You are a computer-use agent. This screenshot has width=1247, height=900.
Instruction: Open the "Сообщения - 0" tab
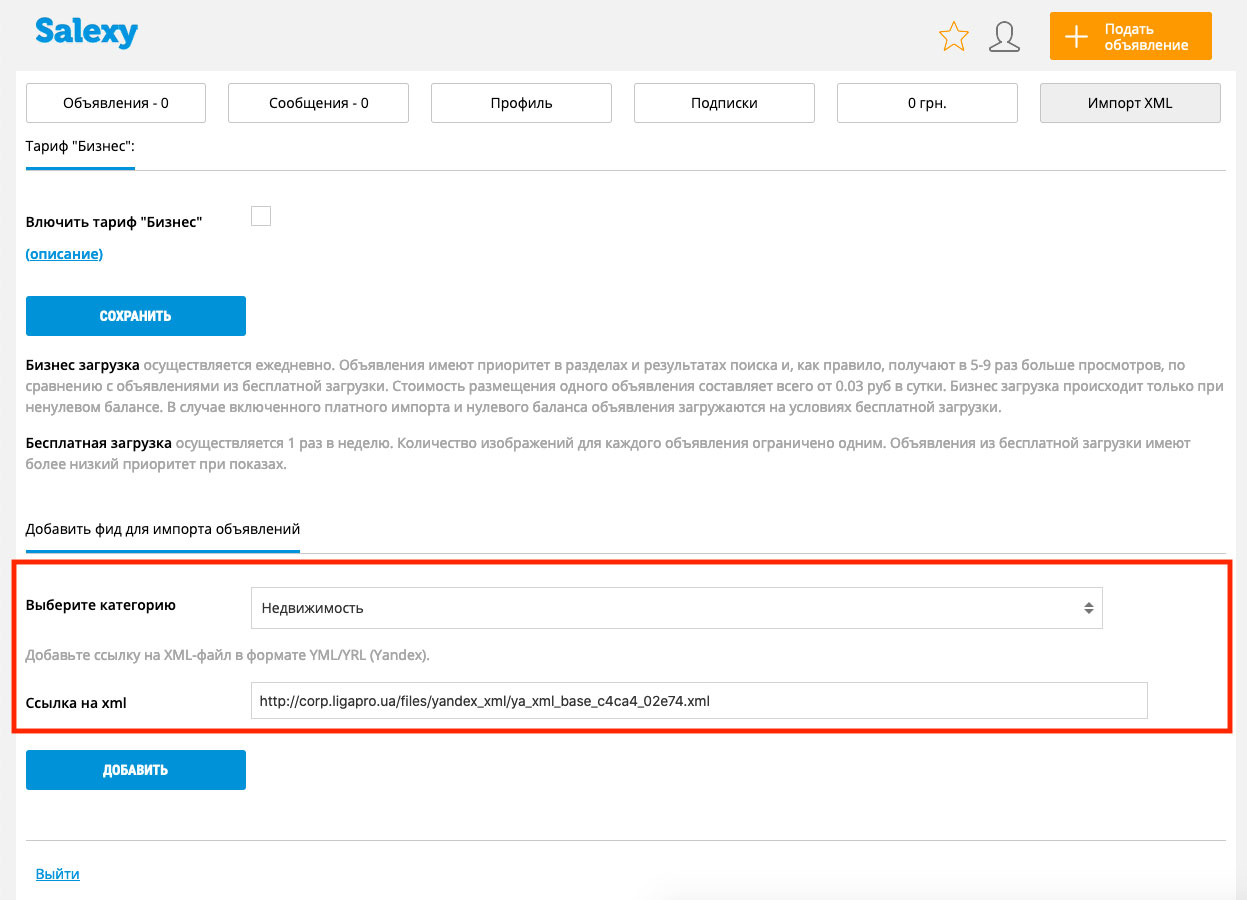(x=318, y=103)
